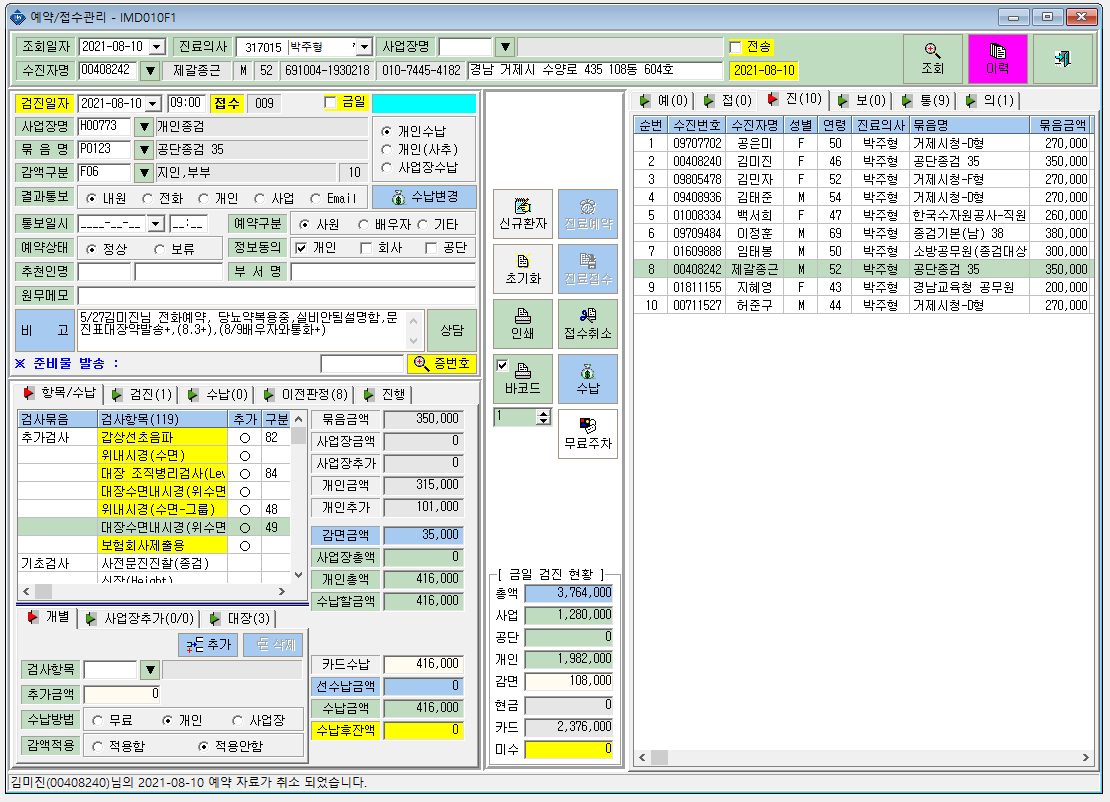Screen dimensions: 1110x802
Task: Open the pink 이력 history button
Action: [997, 59]
